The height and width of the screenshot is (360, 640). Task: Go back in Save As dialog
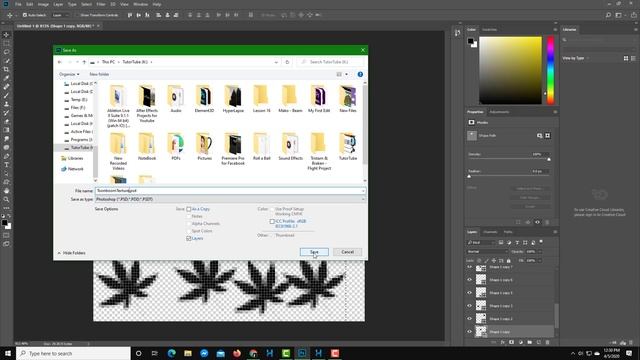pos(60,62)
